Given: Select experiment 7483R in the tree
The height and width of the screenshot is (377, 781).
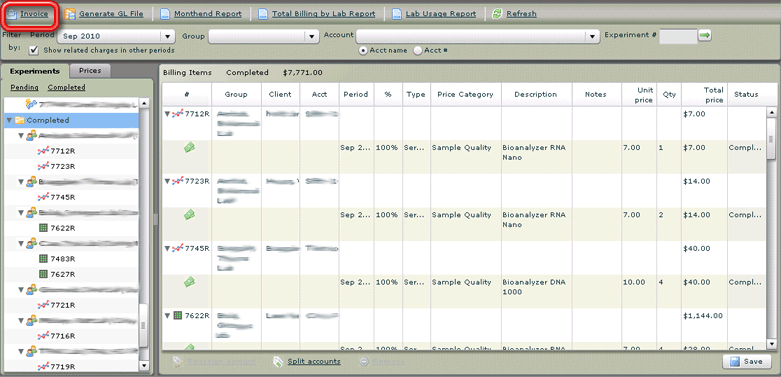Looking at the screenshot, I should (63, 259).
